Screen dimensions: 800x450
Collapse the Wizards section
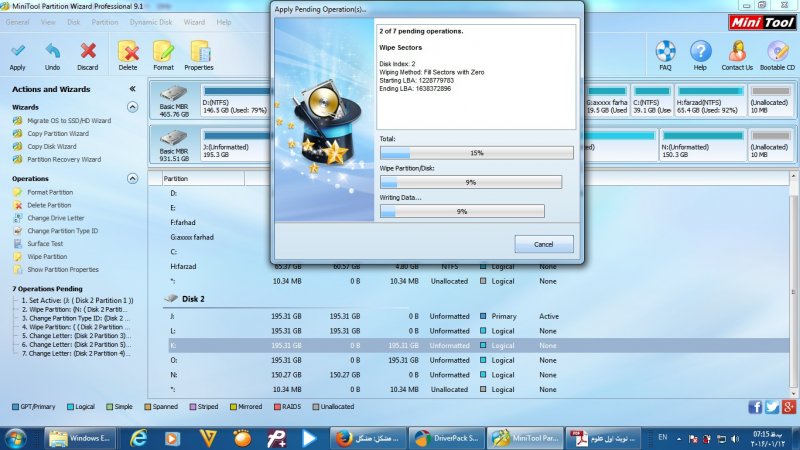pos(132,107)
